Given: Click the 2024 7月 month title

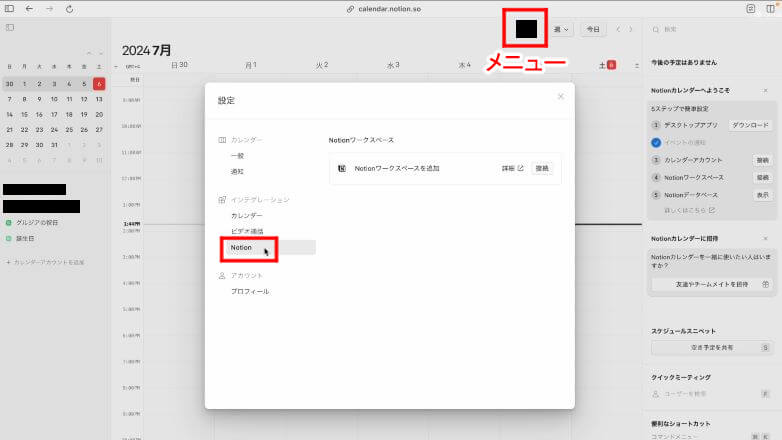Looking at the screenshot, I should pos(147,50).
